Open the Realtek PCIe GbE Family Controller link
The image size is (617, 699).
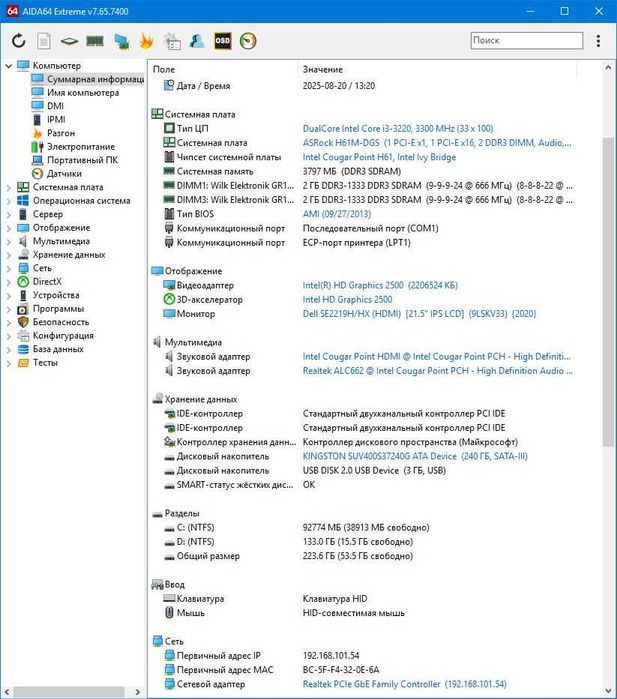[x=404, y=684]
